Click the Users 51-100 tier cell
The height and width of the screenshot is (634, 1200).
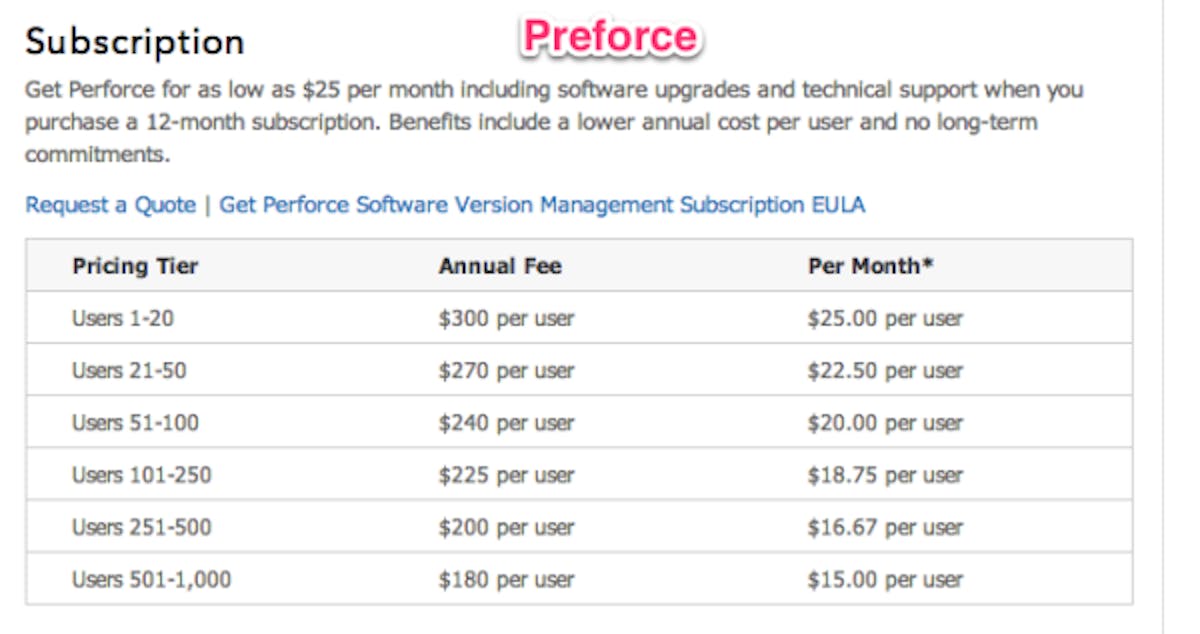coord(135,423)
